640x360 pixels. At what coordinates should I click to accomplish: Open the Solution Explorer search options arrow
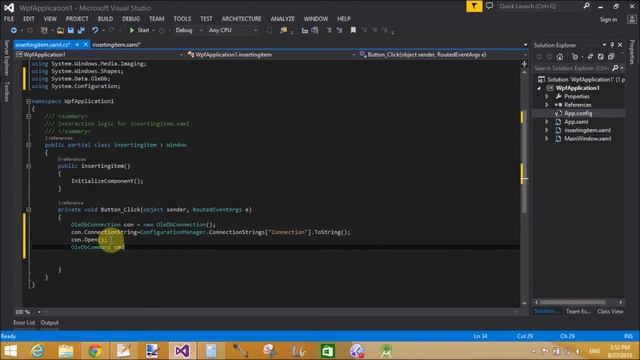tap(622, 68)
